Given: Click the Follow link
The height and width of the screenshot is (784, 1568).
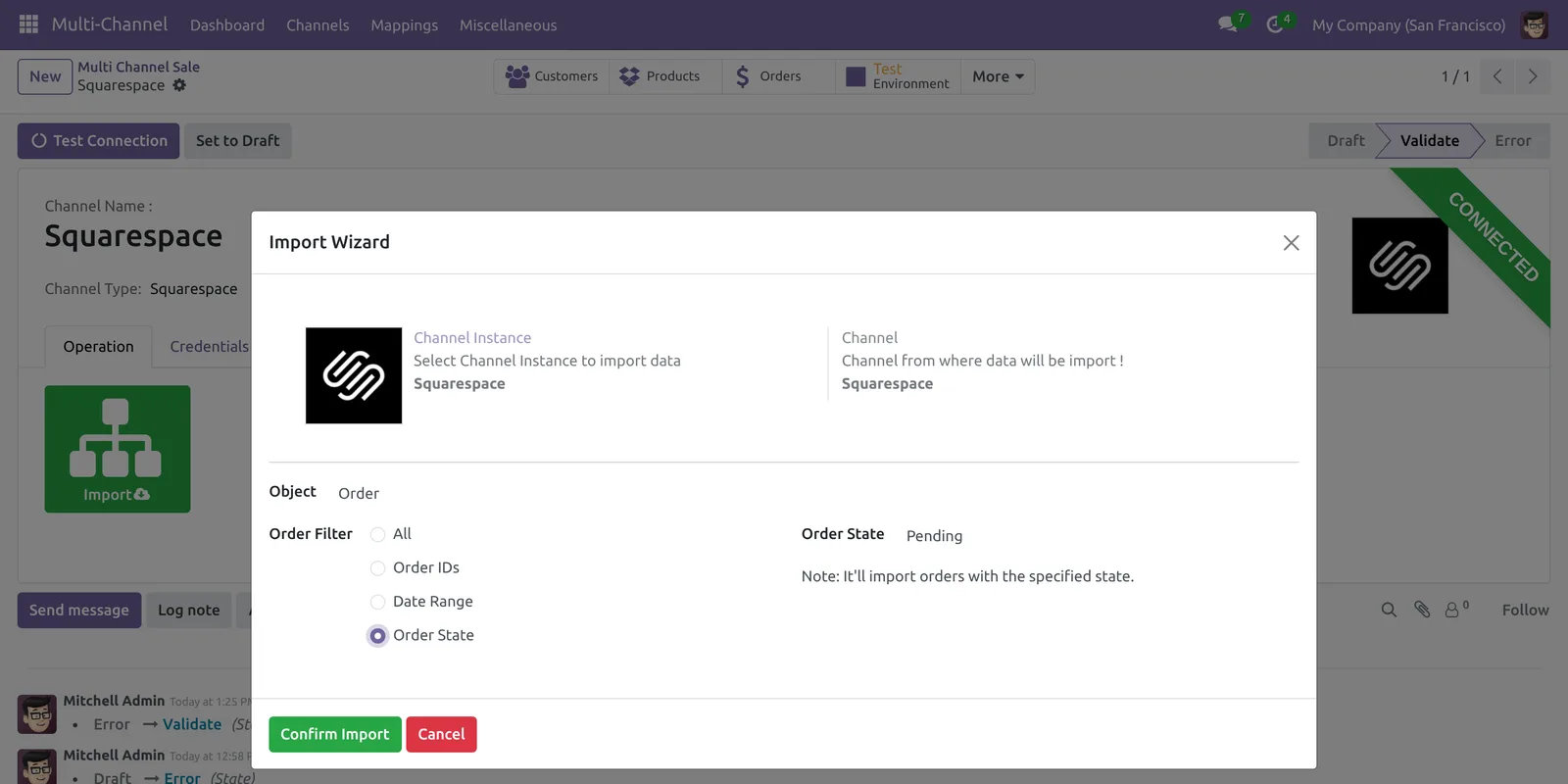Looking at the screenshot, I should (x=1525, y=610).
